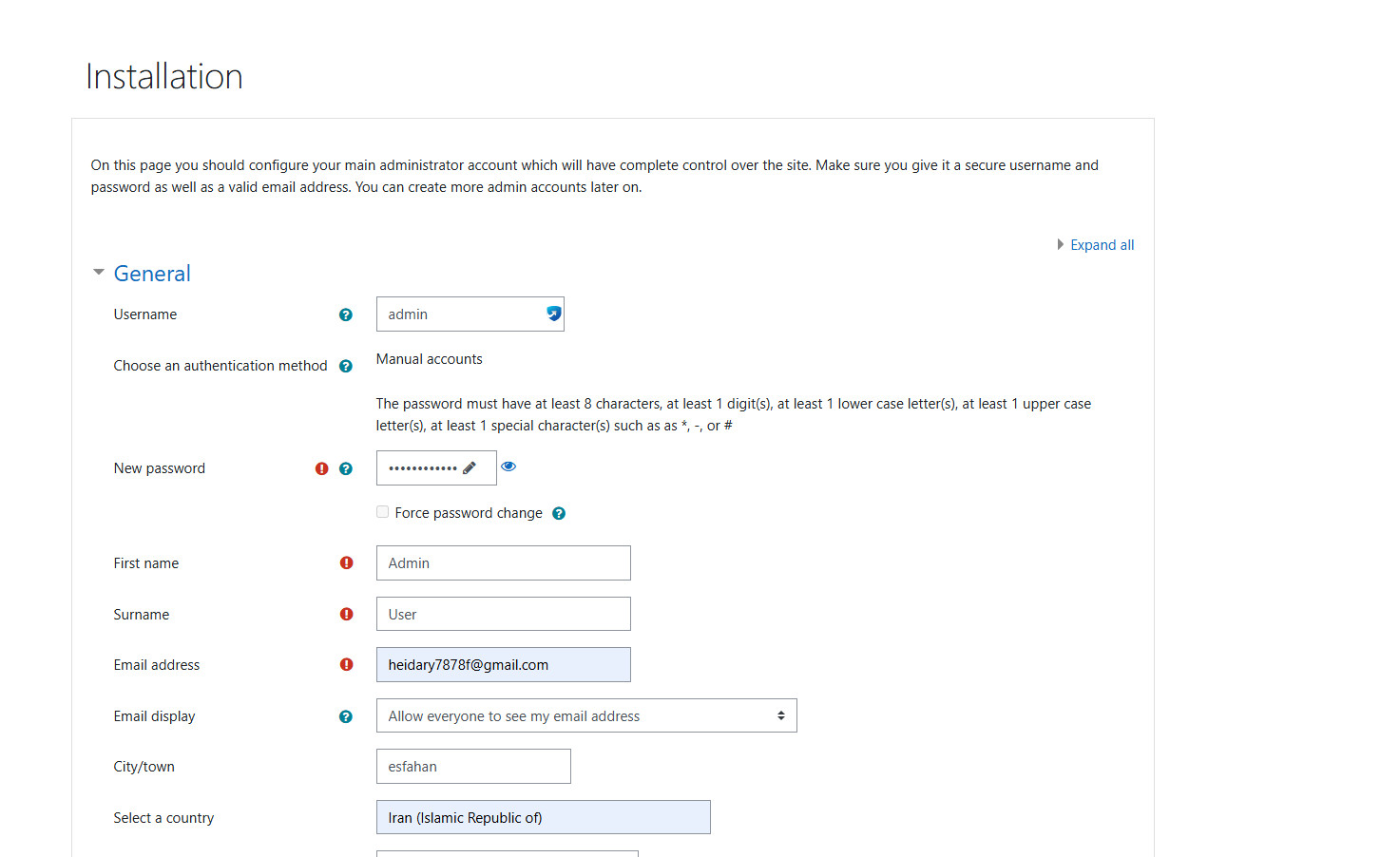Image resolution: width=1400 pixels, height=857 pixels.
Task: Click the help icon for authentication method
Action: click(x=346, y=365)
